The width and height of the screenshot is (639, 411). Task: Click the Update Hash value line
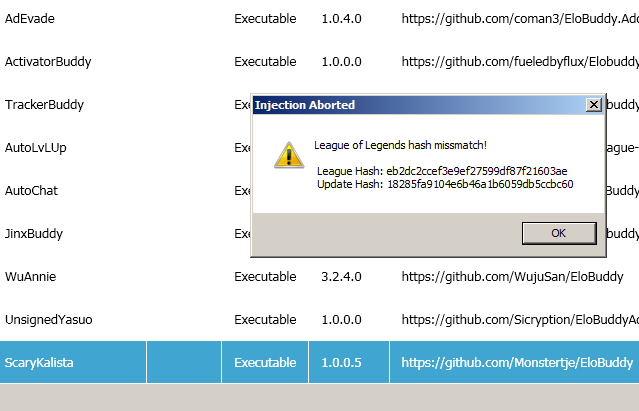445,184
